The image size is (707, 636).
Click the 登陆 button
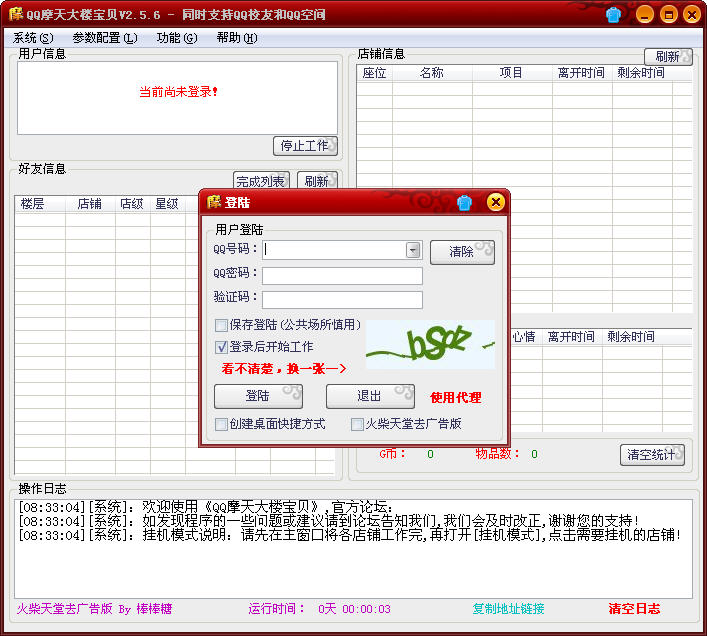258,396
